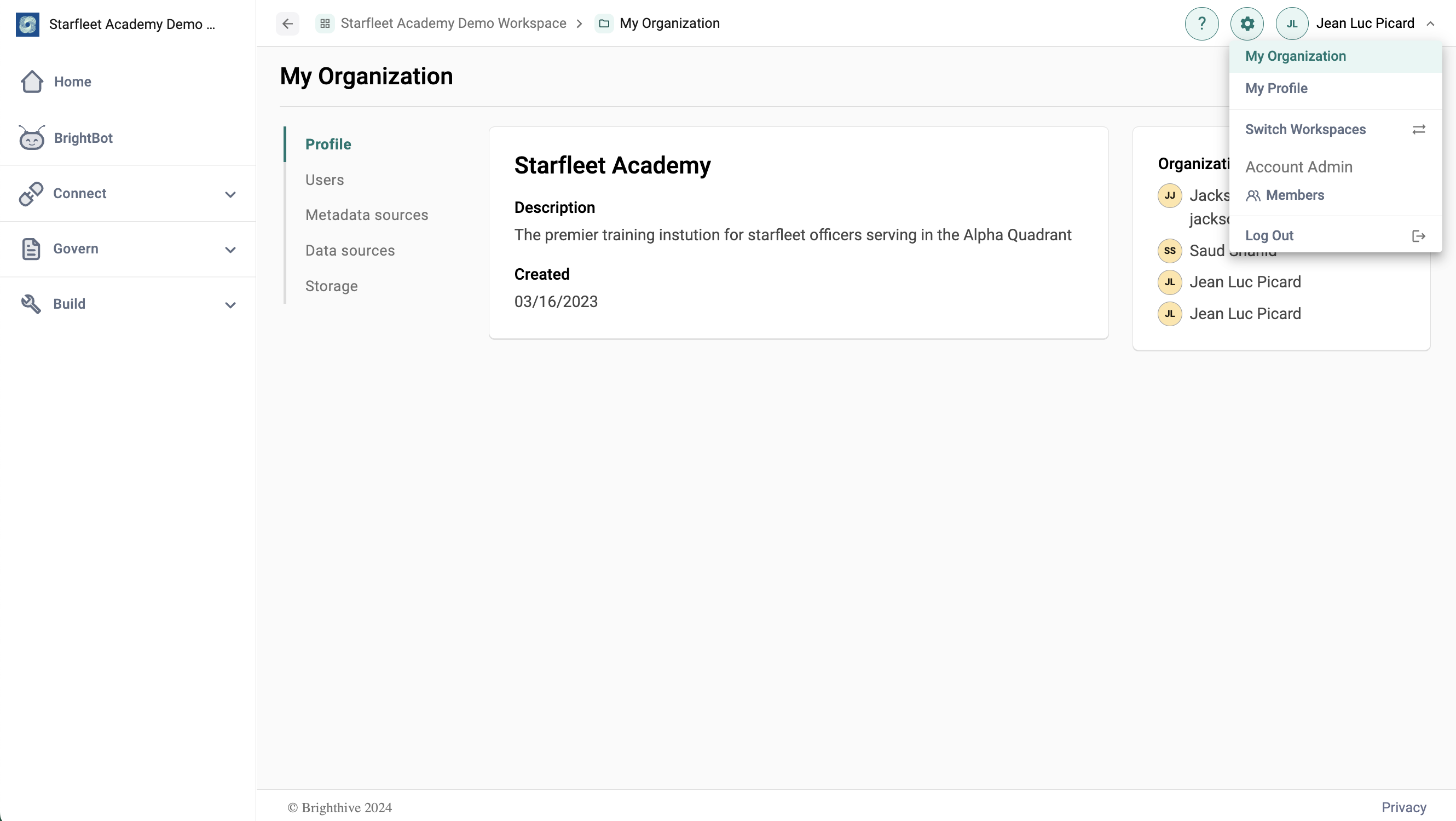Open the Privacy link in the footer
Image resolution: width=1456 pixels, height=821 pixels.
[1404, 807]
